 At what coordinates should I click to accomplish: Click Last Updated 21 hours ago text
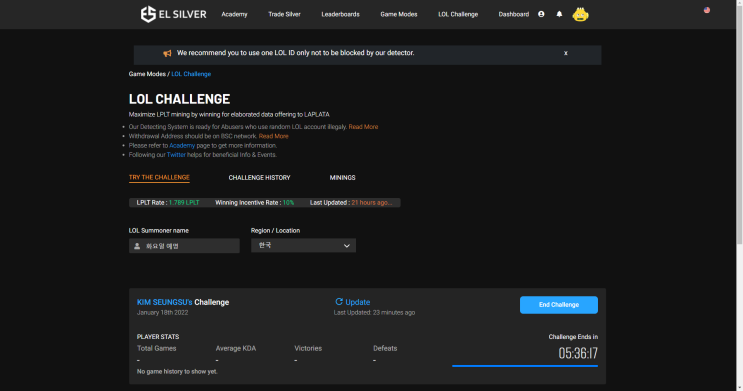point(351,202)
